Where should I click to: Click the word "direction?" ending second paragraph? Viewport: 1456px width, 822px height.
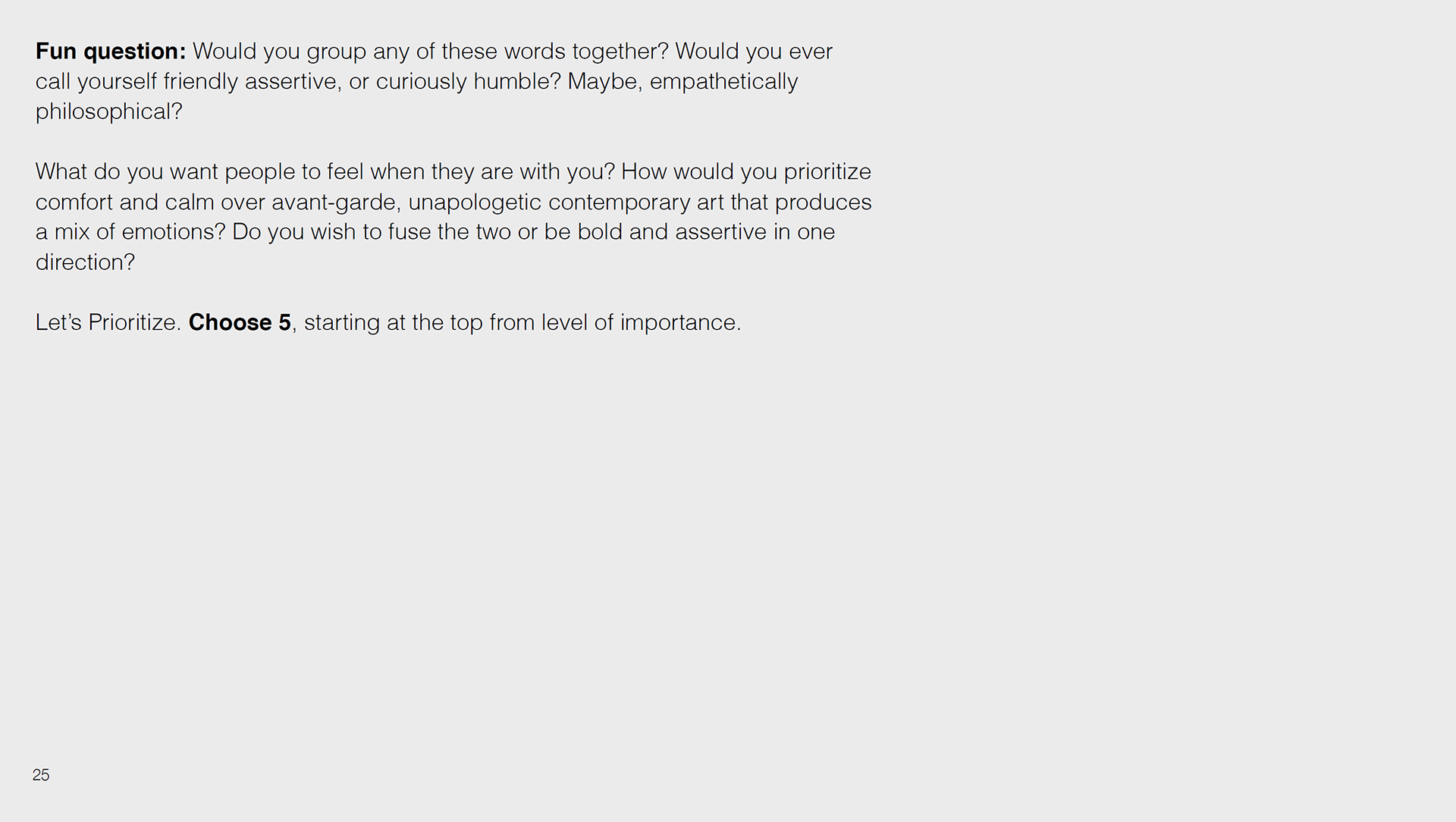pyautogui.click(x=85, y=262)
